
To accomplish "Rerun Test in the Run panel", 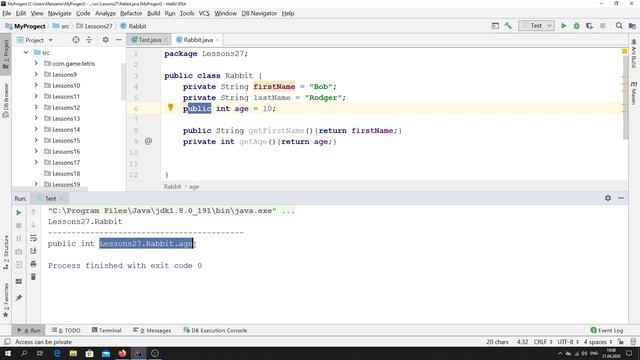I will pyautogui.click(x=19, y=213).
